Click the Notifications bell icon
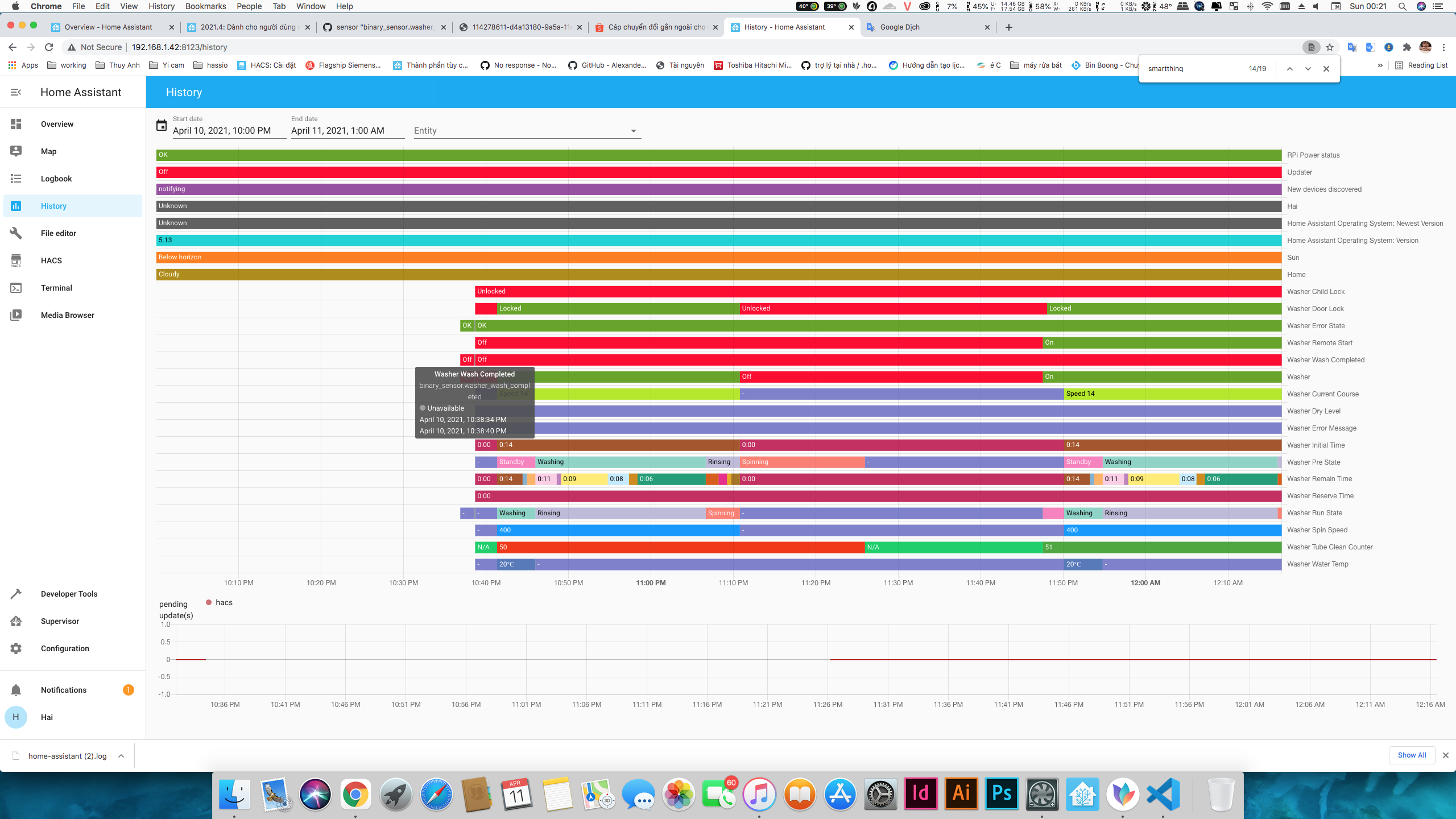The width and height of the screenshot is (1456, 819). [x=16, y=690]
